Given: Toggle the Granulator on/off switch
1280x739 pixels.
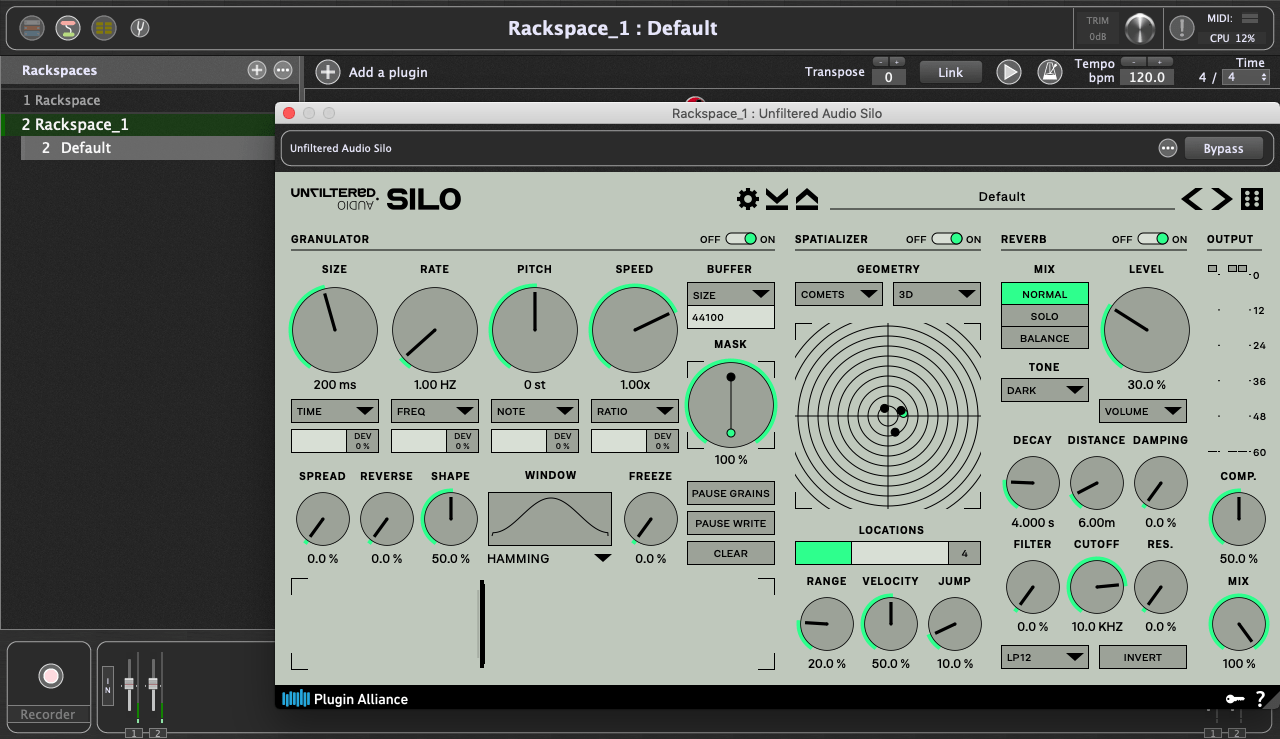Looking at the screenshot, I should 741,239.
